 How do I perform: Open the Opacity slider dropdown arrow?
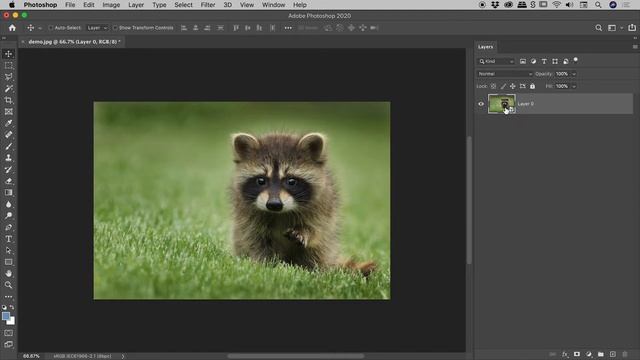tap(574, 74)
